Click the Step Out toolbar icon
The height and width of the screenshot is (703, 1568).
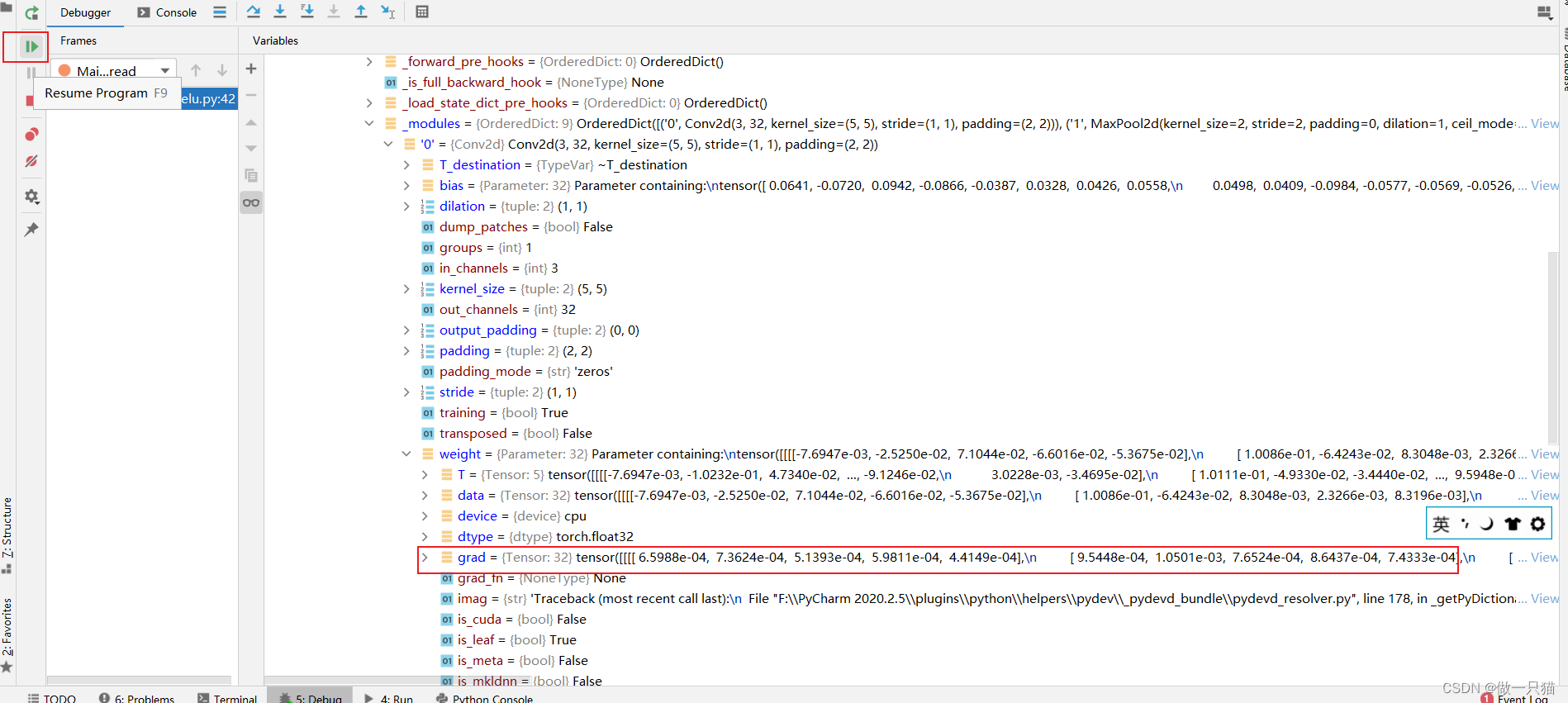361,12
